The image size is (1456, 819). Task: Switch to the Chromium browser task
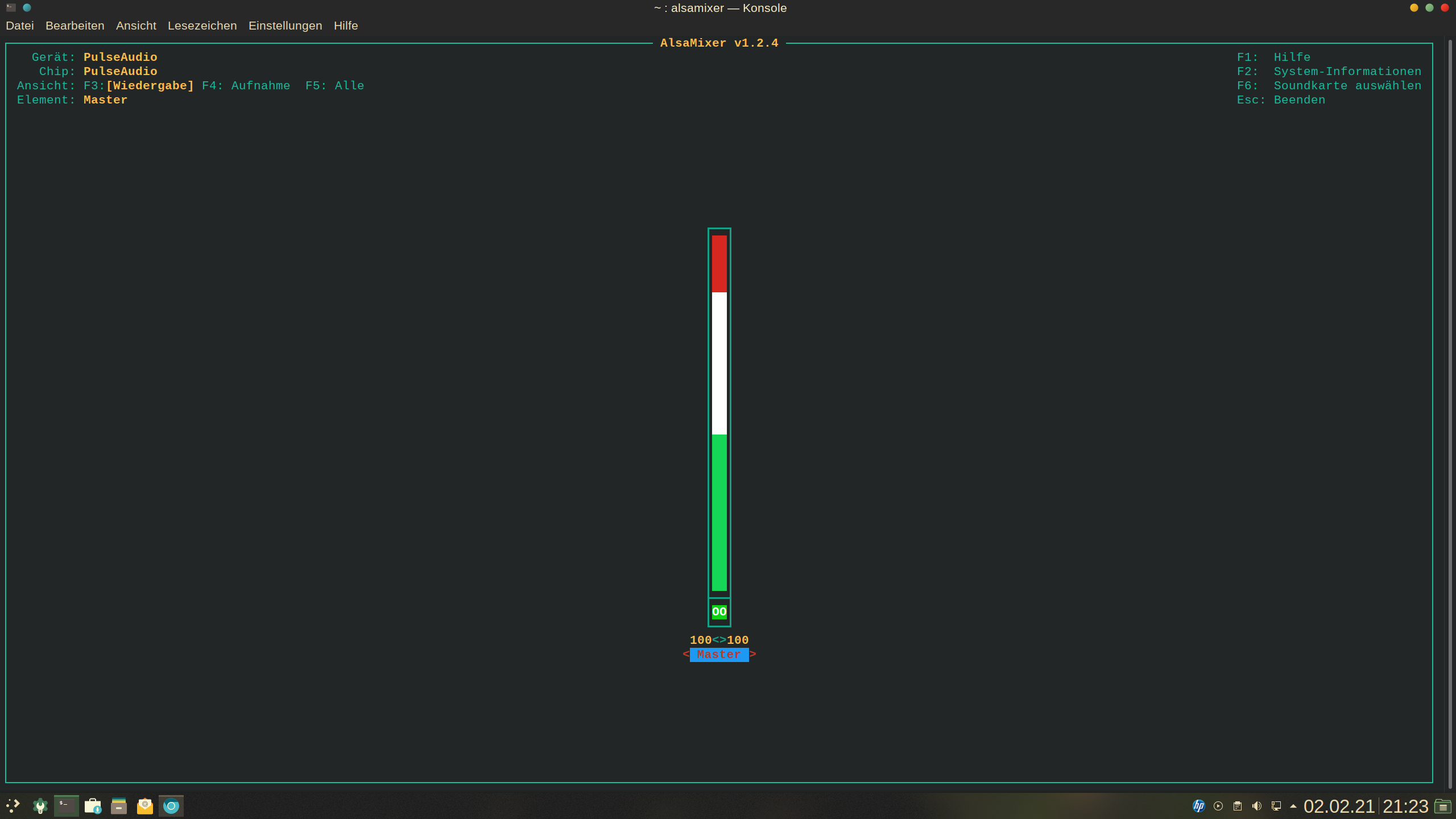pos(171,806)
